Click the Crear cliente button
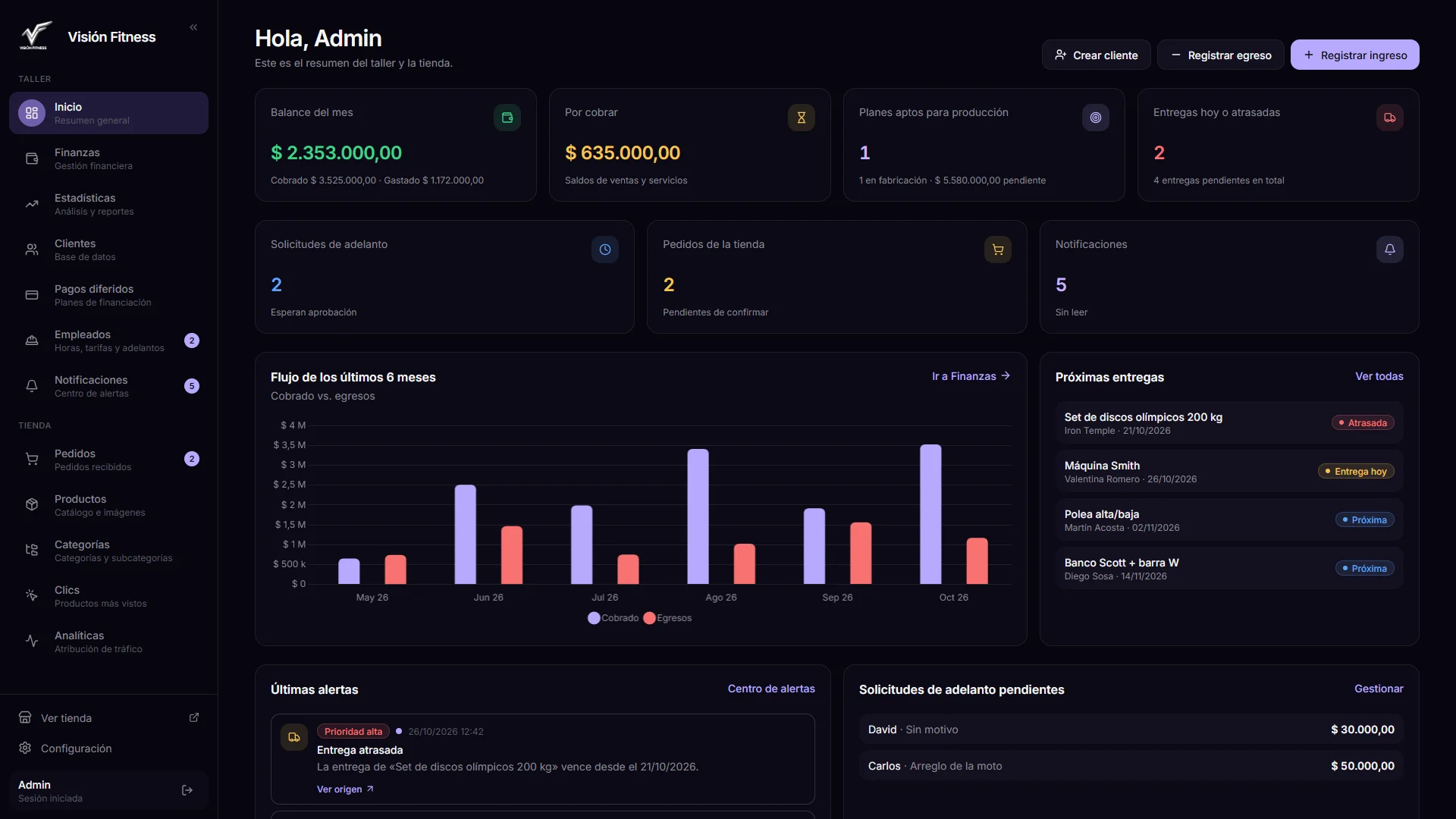 coord(1096,55)
